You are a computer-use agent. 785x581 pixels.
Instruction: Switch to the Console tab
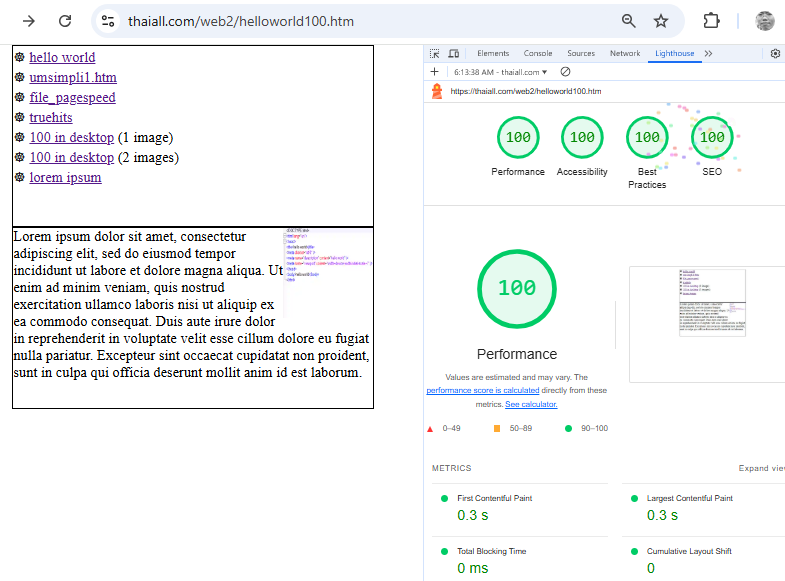[538, 54]
